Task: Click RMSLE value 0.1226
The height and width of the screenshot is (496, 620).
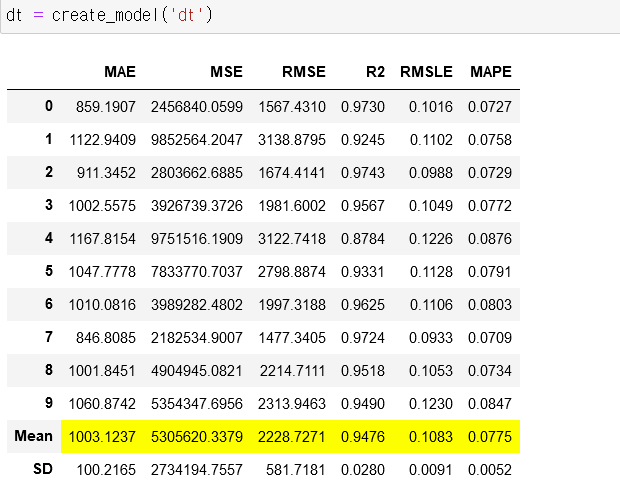Action: pos(431,239)
